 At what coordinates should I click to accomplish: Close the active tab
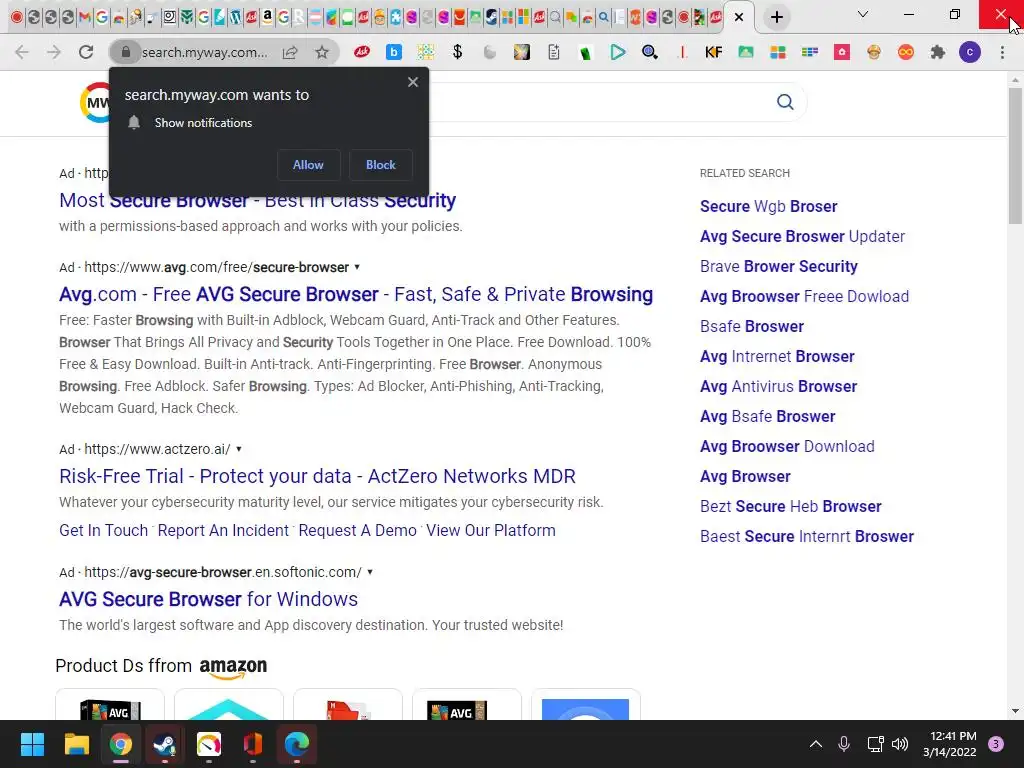coord(739,17)
